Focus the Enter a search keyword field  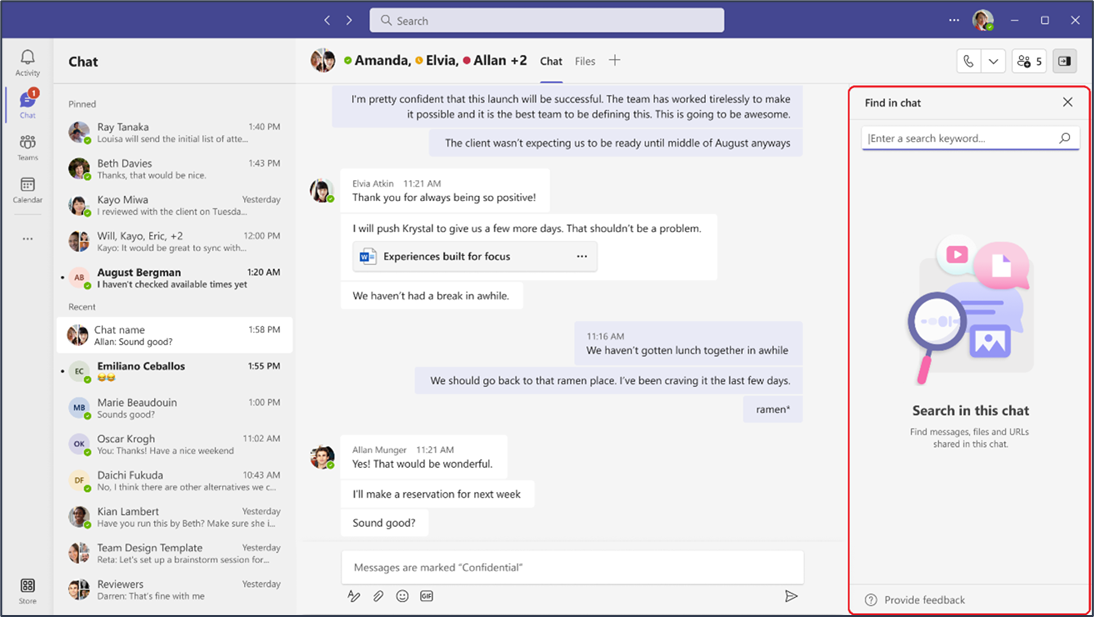[971, 138]
